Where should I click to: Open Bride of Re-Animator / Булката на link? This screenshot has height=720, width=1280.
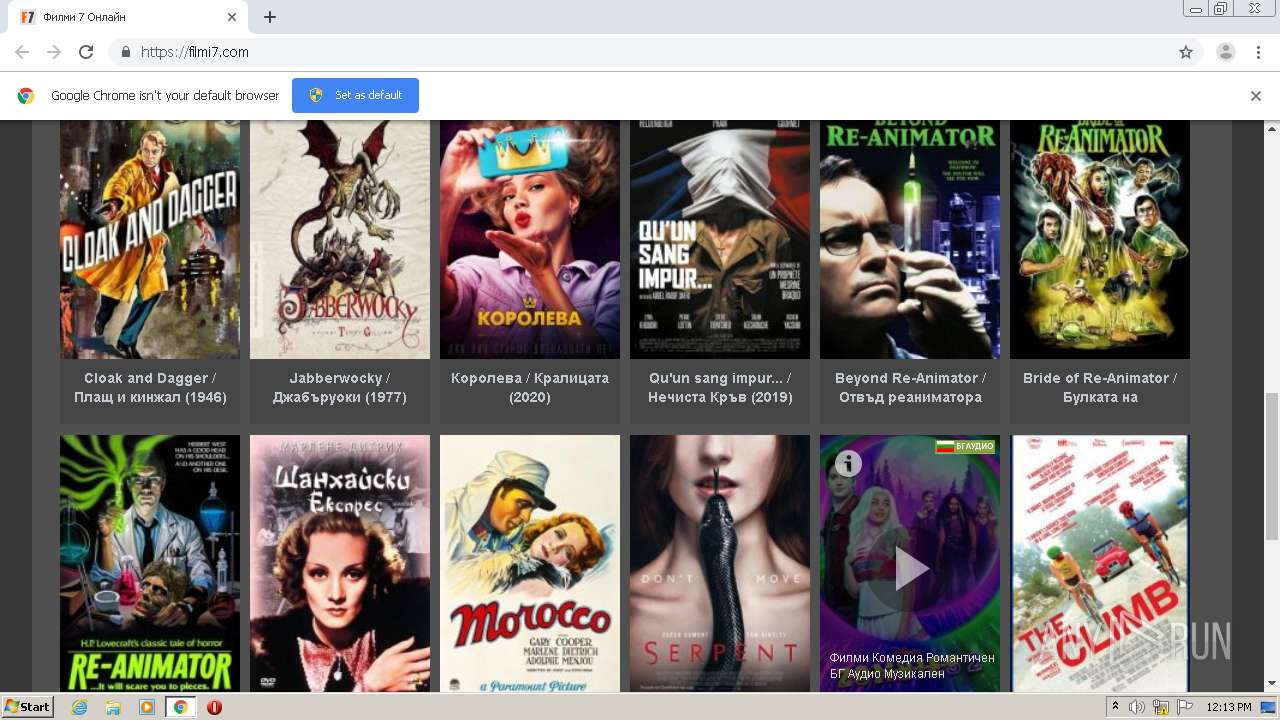[x=1100, y=388]
